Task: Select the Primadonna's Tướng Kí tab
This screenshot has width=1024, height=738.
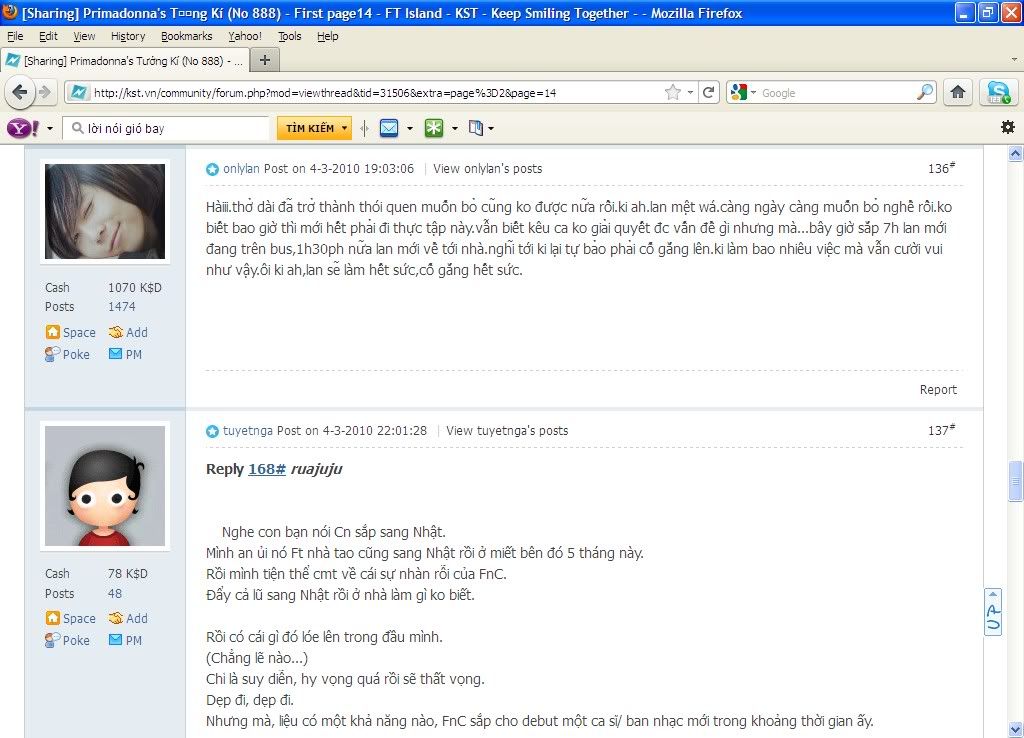Action: pyautogui.click(x=124, y=61)
